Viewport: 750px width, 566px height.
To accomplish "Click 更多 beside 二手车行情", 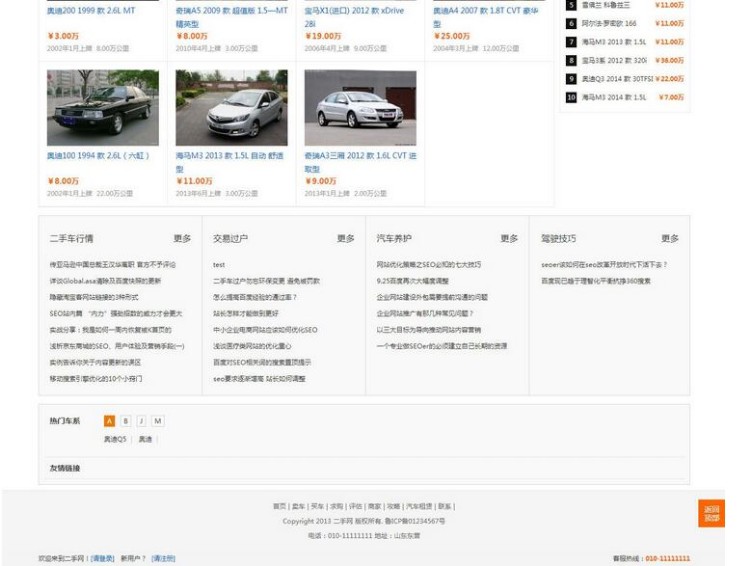I will pyautogui.click(x=182, y=238).
